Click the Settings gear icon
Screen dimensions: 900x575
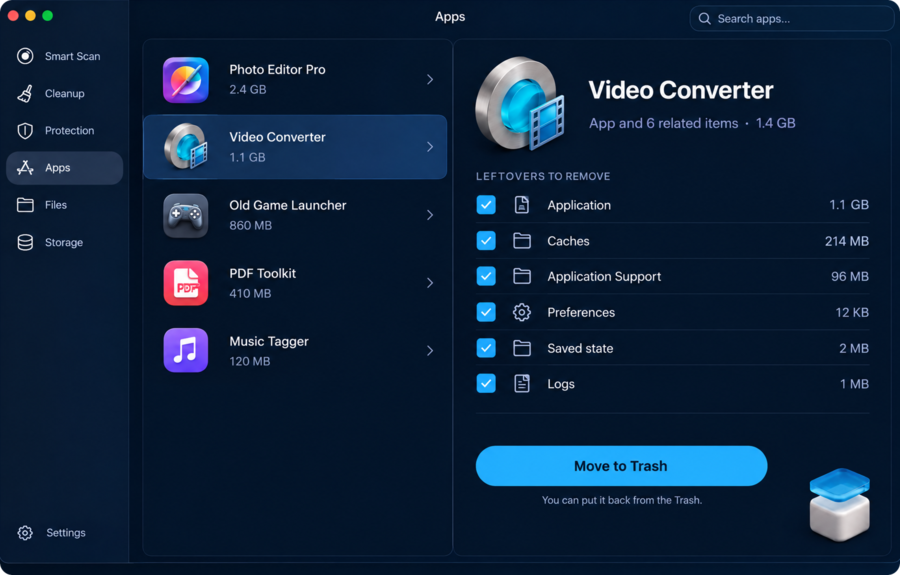(x=25, y=533)
